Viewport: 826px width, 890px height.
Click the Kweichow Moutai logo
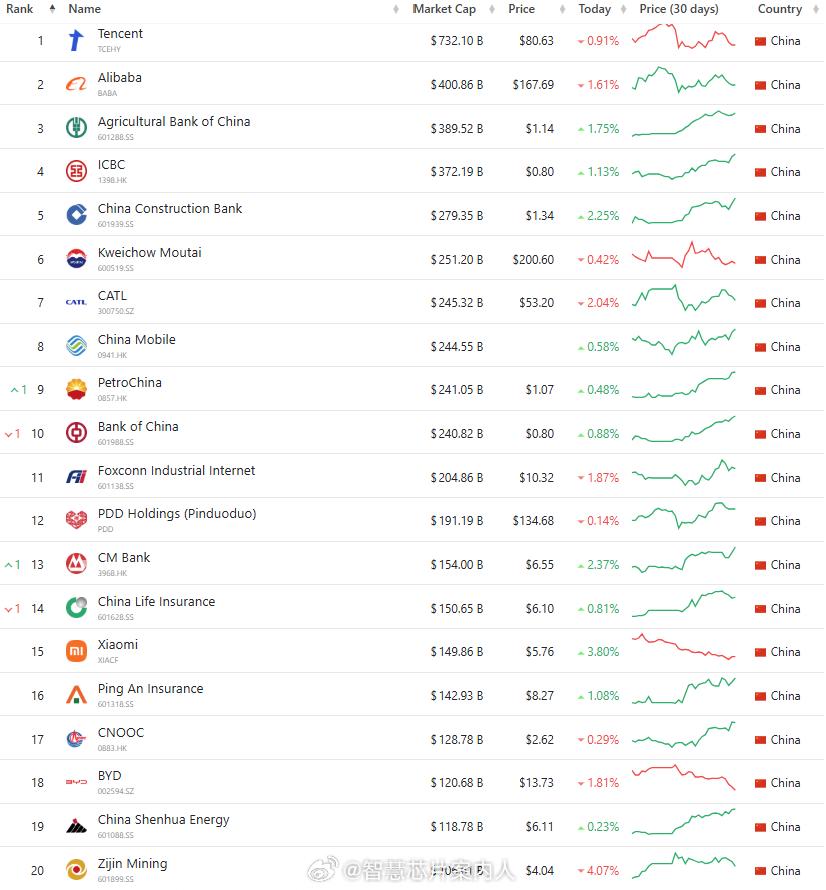click(x=76, y=259)
